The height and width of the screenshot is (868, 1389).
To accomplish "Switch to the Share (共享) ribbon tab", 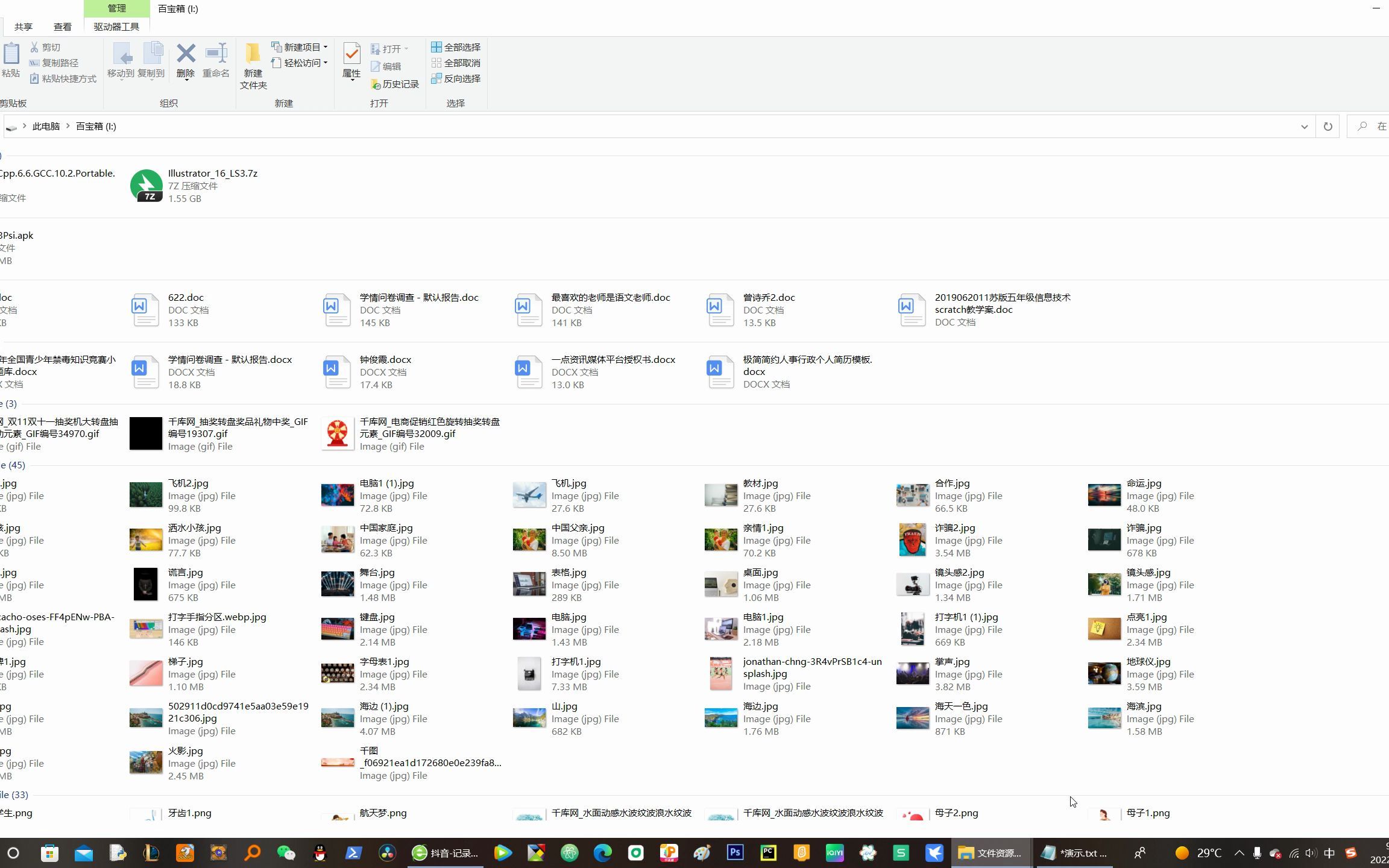I will [24, 27].
